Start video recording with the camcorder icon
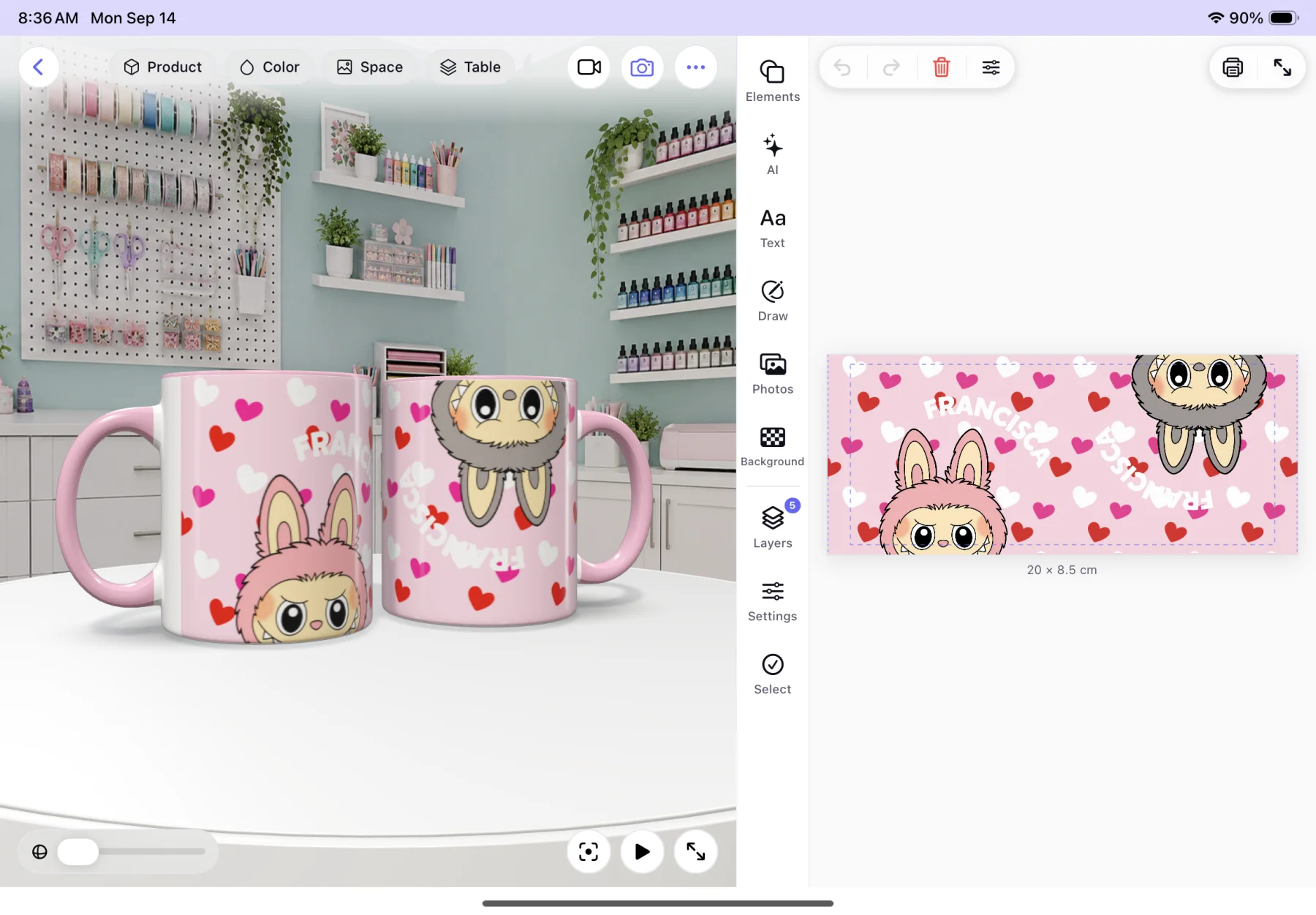Image resolution: width=1316 pixels, height=915 pixels. (589, 67)
